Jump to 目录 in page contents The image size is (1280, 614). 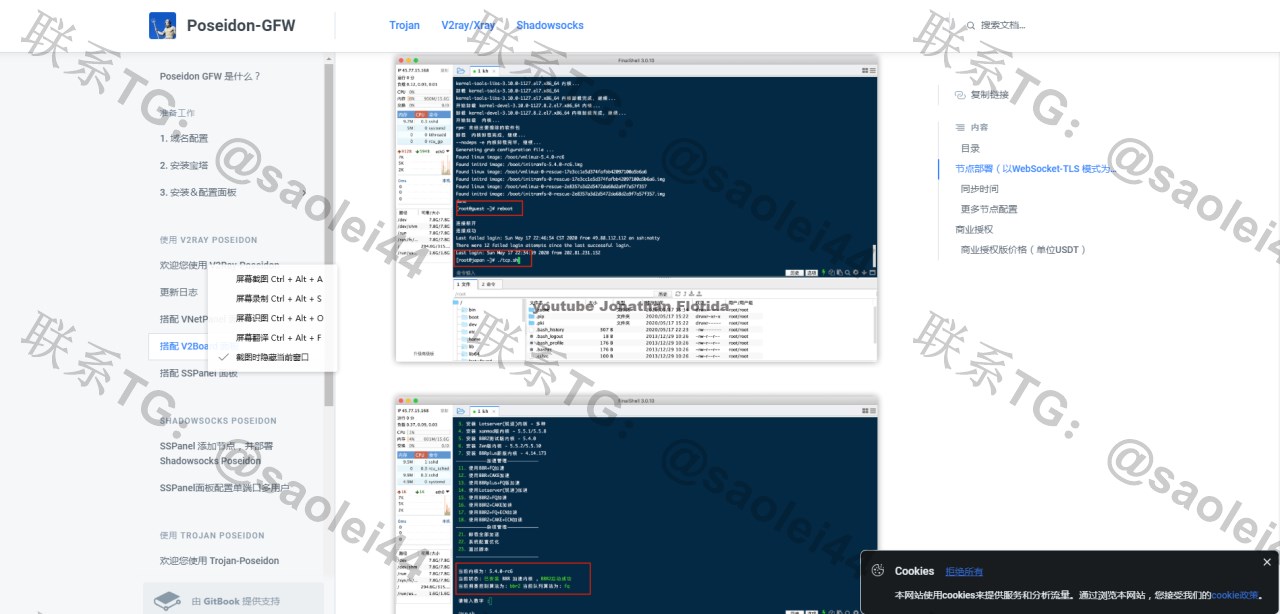(x=970, y=148)
